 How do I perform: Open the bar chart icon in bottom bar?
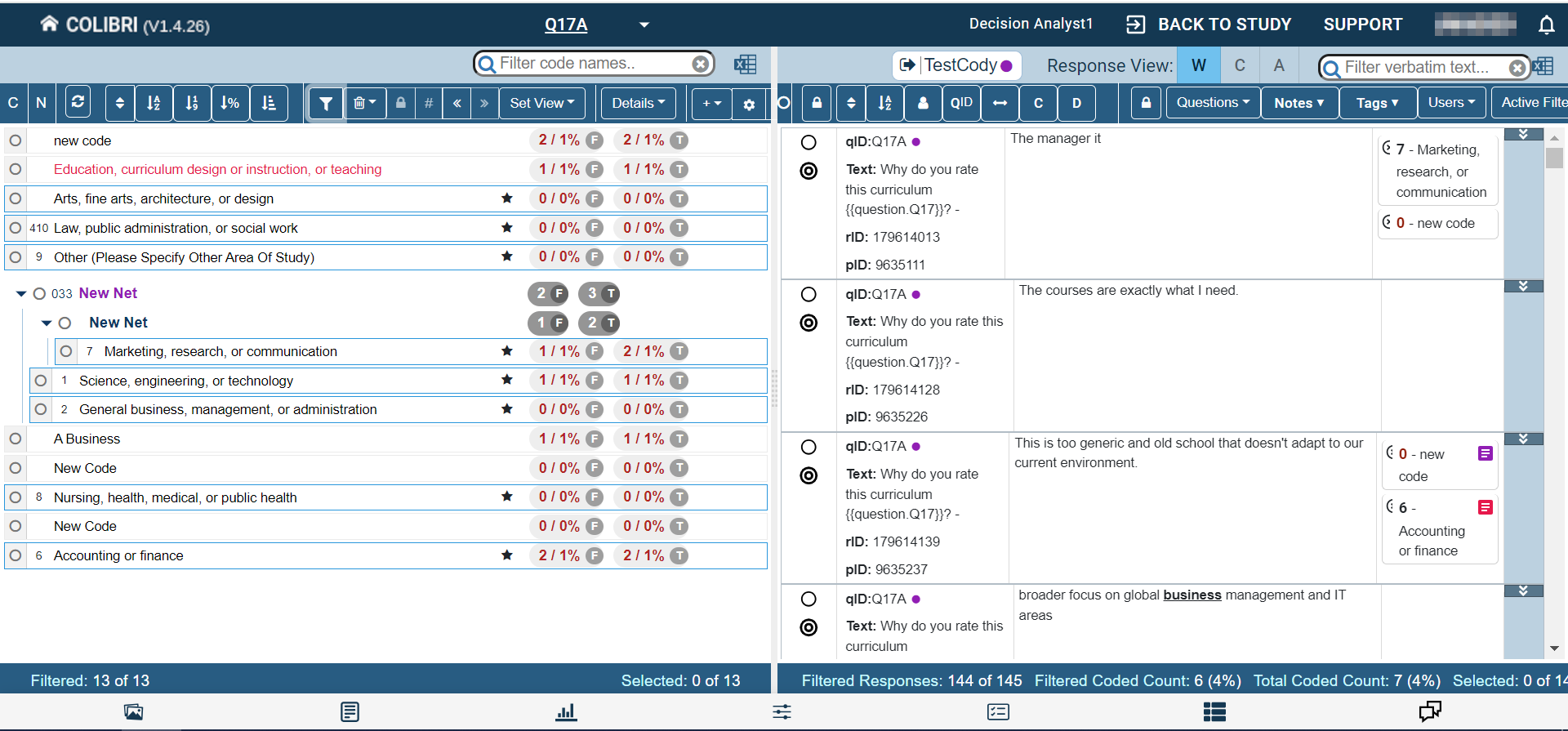pos(566,712)
